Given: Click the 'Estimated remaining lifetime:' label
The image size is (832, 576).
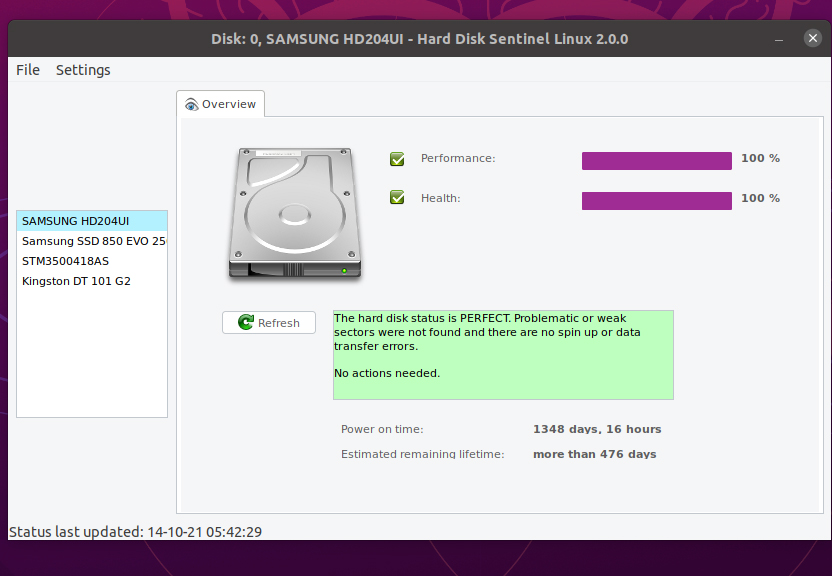Looking at the screenshot, I should coord(422,454).
